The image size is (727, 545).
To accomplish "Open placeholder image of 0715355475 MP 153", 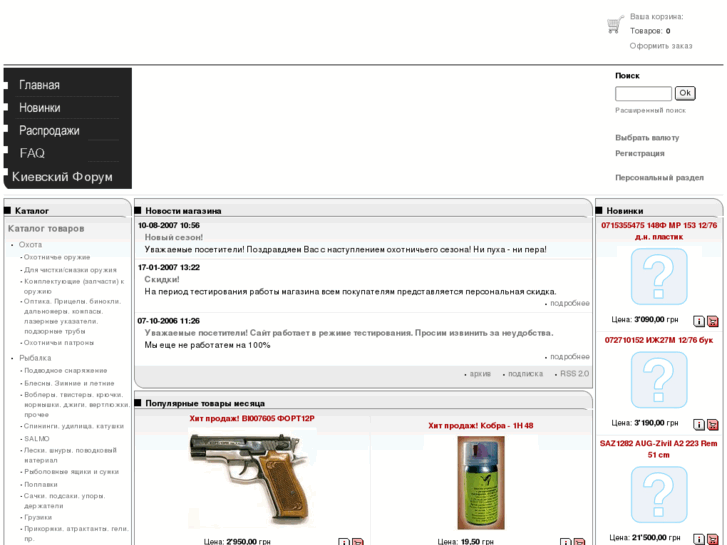I will [659, 276].
